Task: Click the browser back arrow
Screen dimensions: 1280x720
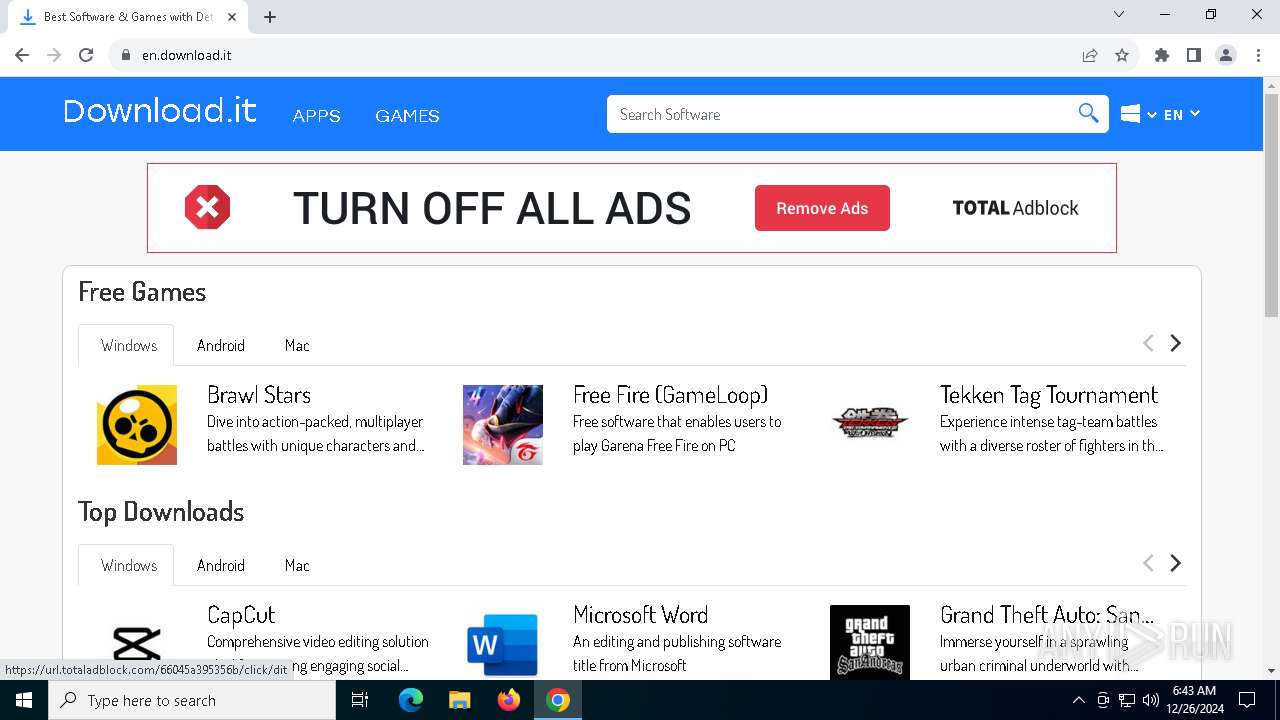Action: point(22,55)
